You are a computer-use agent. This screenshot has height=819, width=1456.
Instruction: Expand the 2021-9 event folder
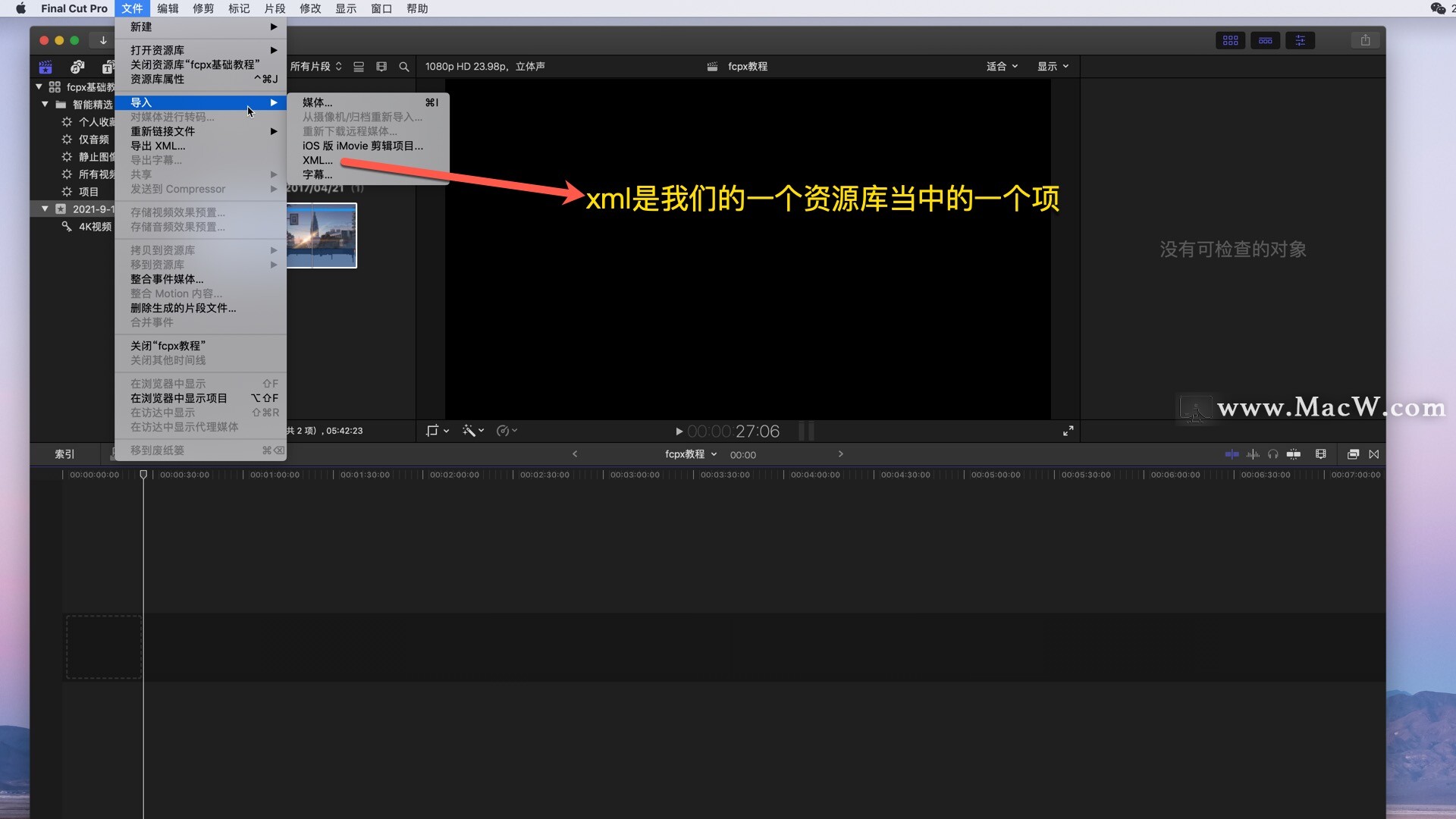pos(43,208)
